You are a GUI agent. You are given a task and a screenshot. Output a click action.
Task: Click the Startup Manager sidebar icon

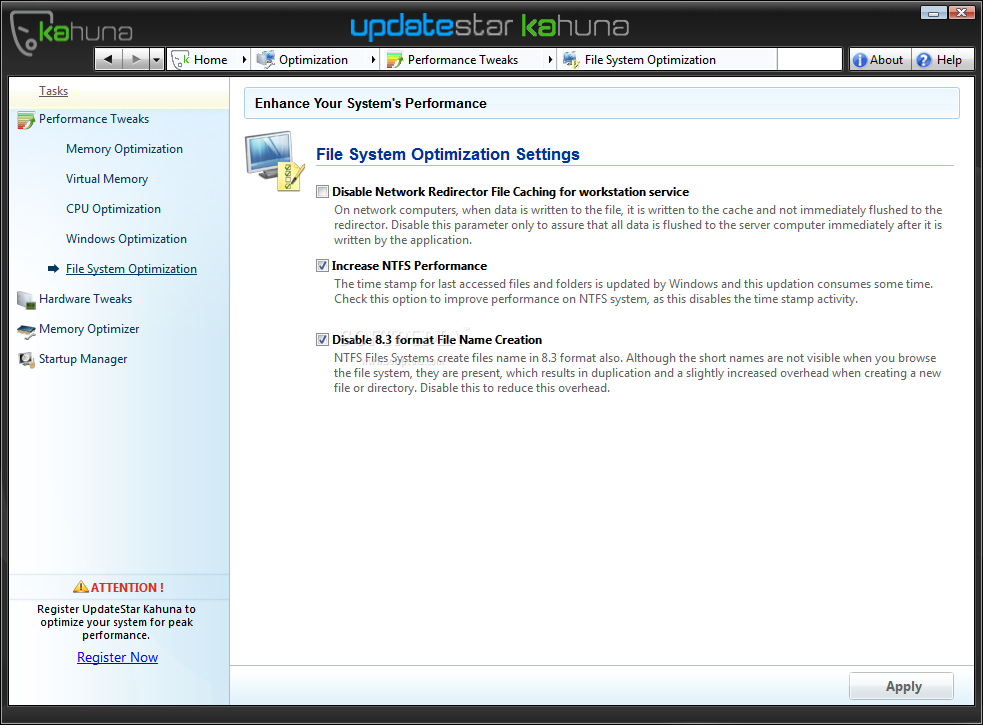click(26, 359)
